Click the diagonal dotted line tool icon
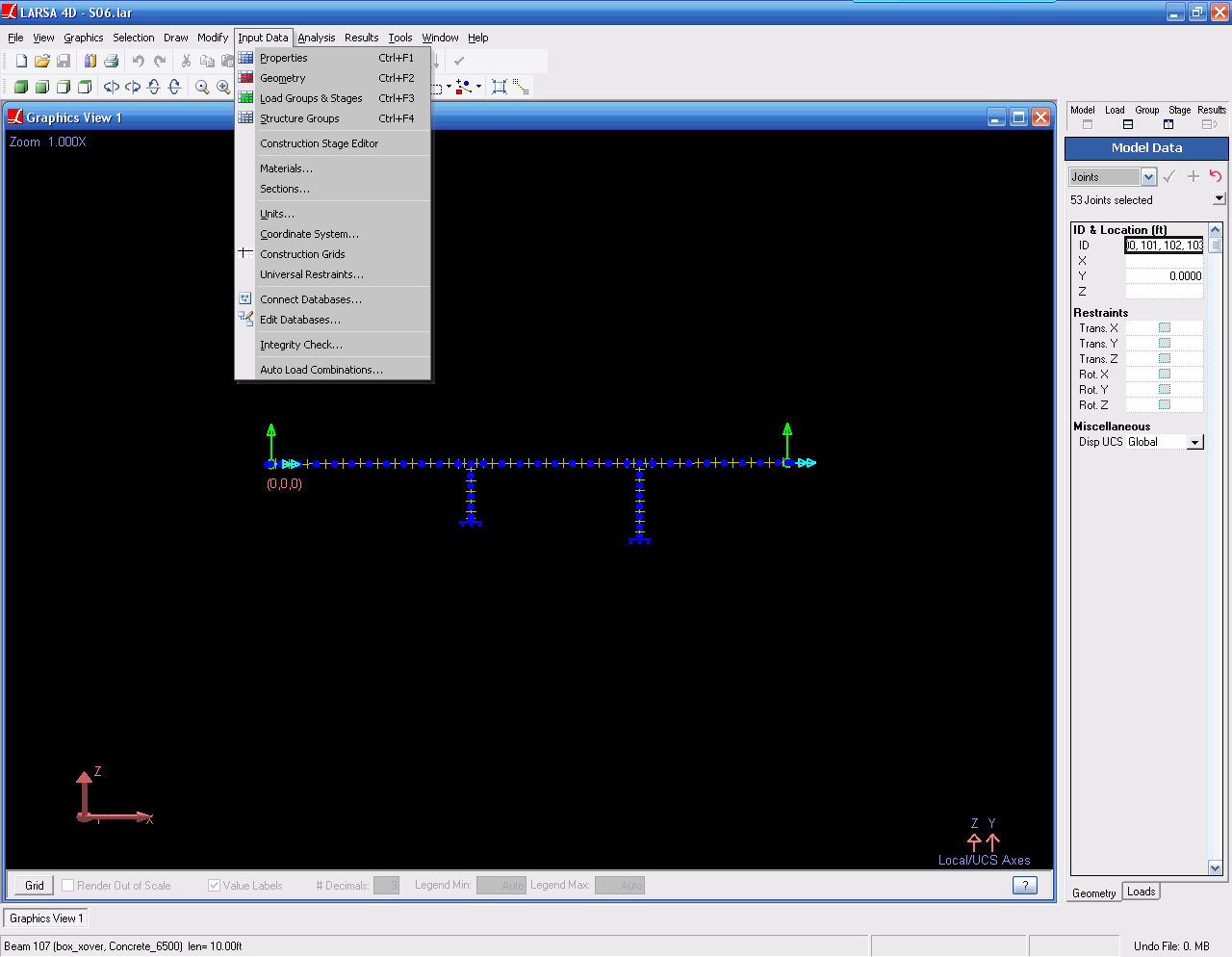Viewport: 1232px width, 957px height. (521, 87)
